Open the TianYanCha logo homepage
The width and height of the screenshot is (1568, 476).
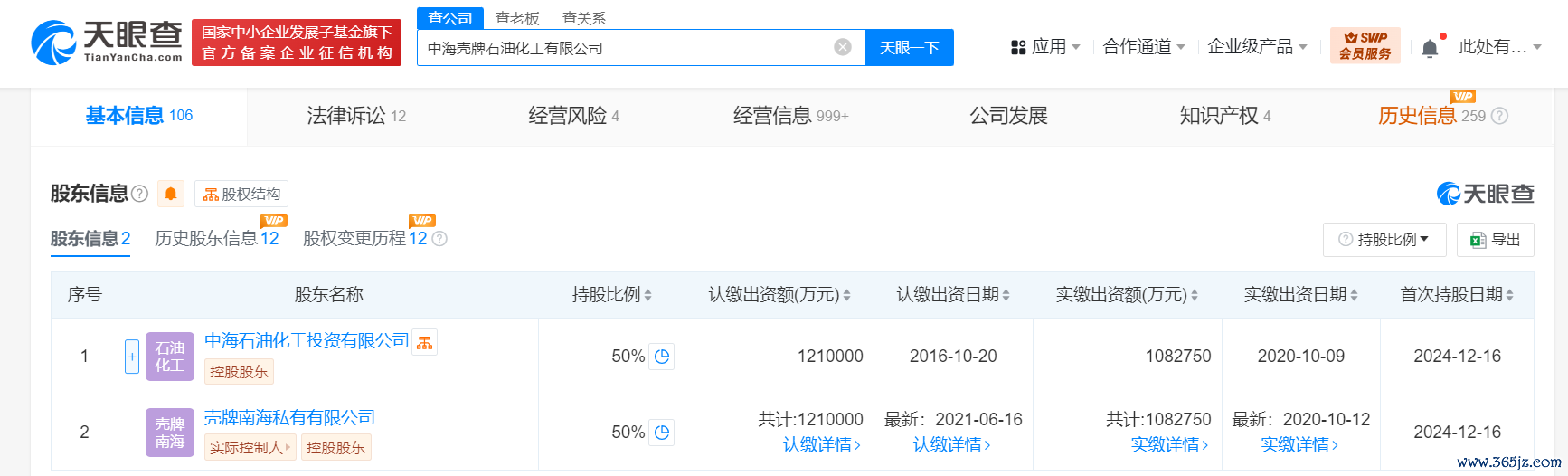[107, 43]
